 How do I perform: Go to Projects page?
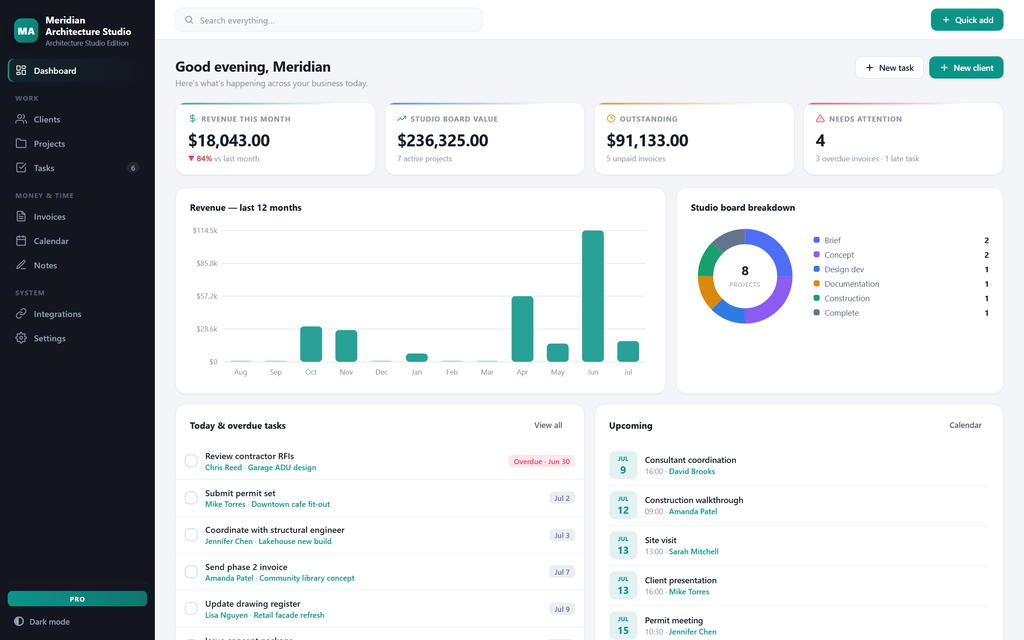coord(77,144)
